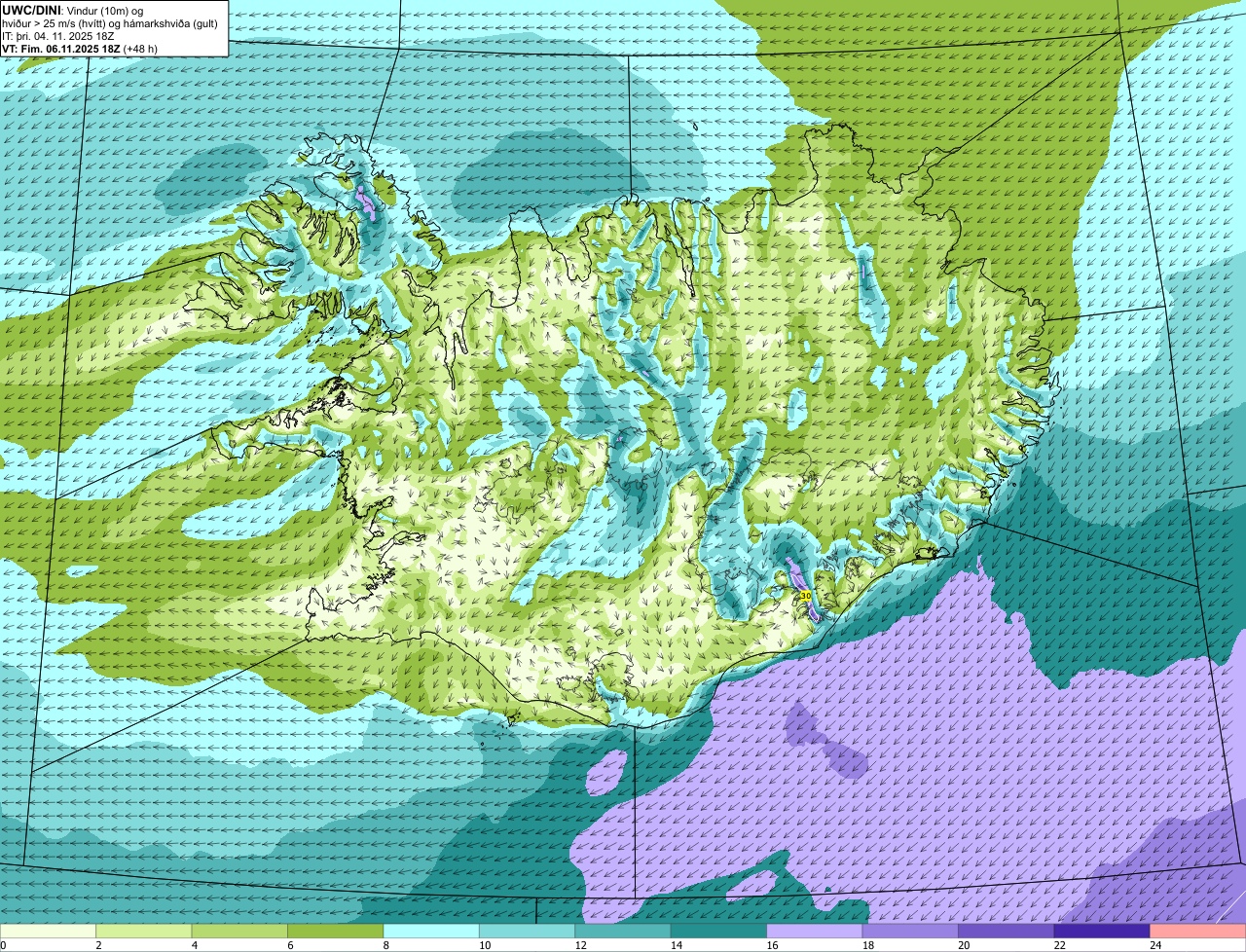Viewport: 1246px width, 952px height.
Task: Click the 12–14 m/s teal legend swatch
Action: pos(625,932)
